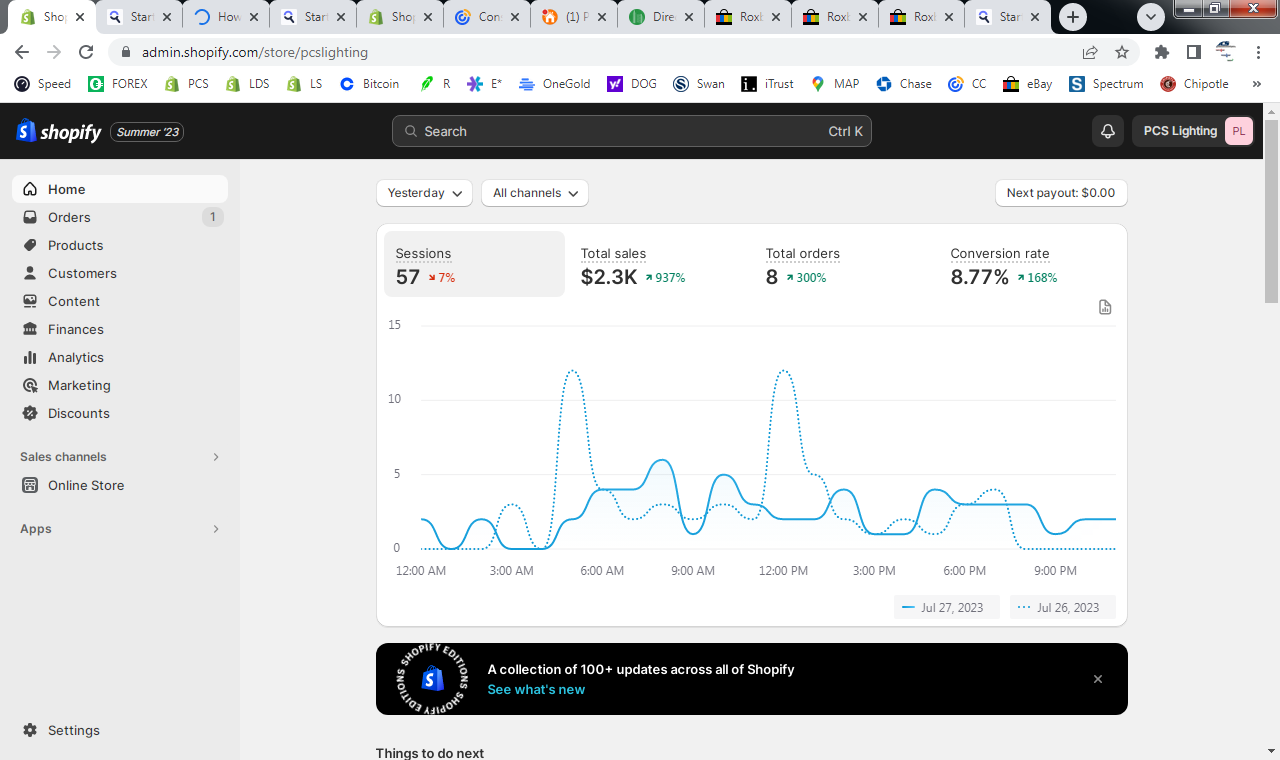
Task: Open the eBay bookmark
Action: (1027, 84)
